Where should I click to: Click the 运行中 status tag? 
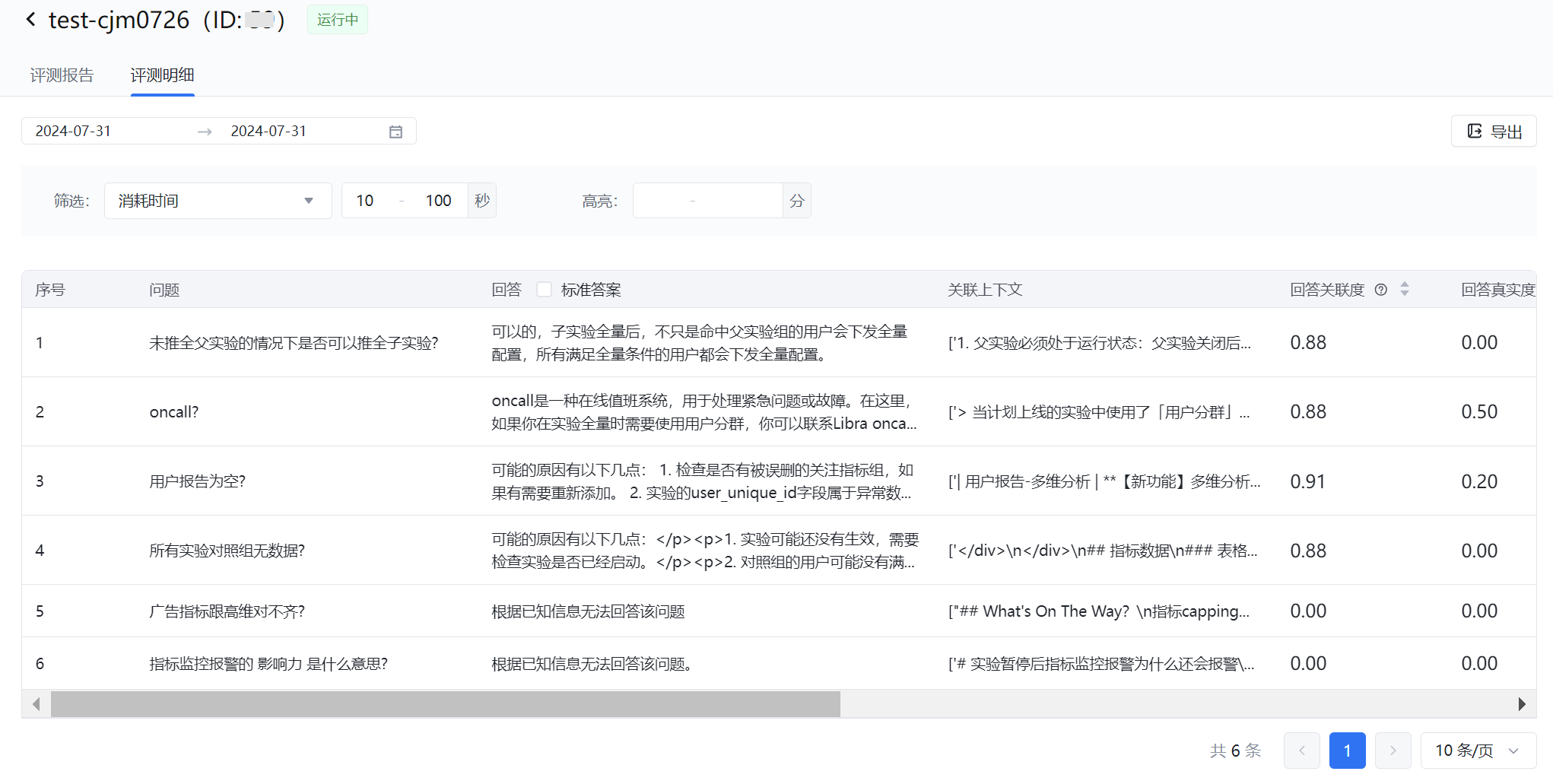coord(338,20)
